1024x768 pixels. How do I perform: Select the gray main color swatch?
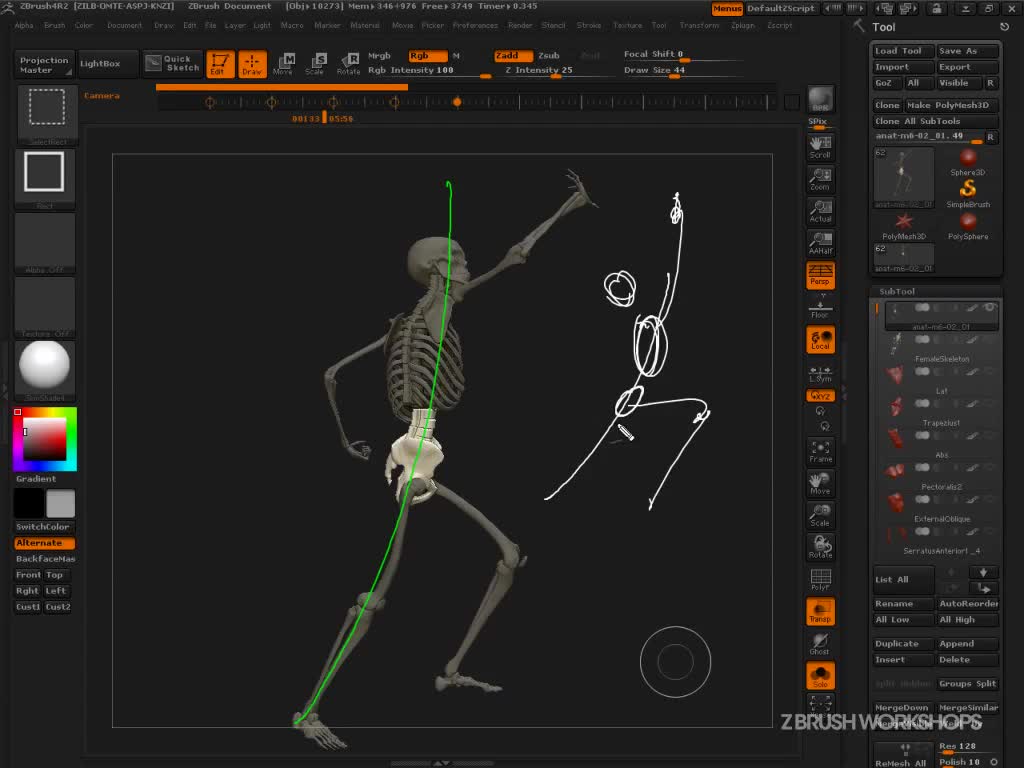pyautogui.click(x=61, y=504)
